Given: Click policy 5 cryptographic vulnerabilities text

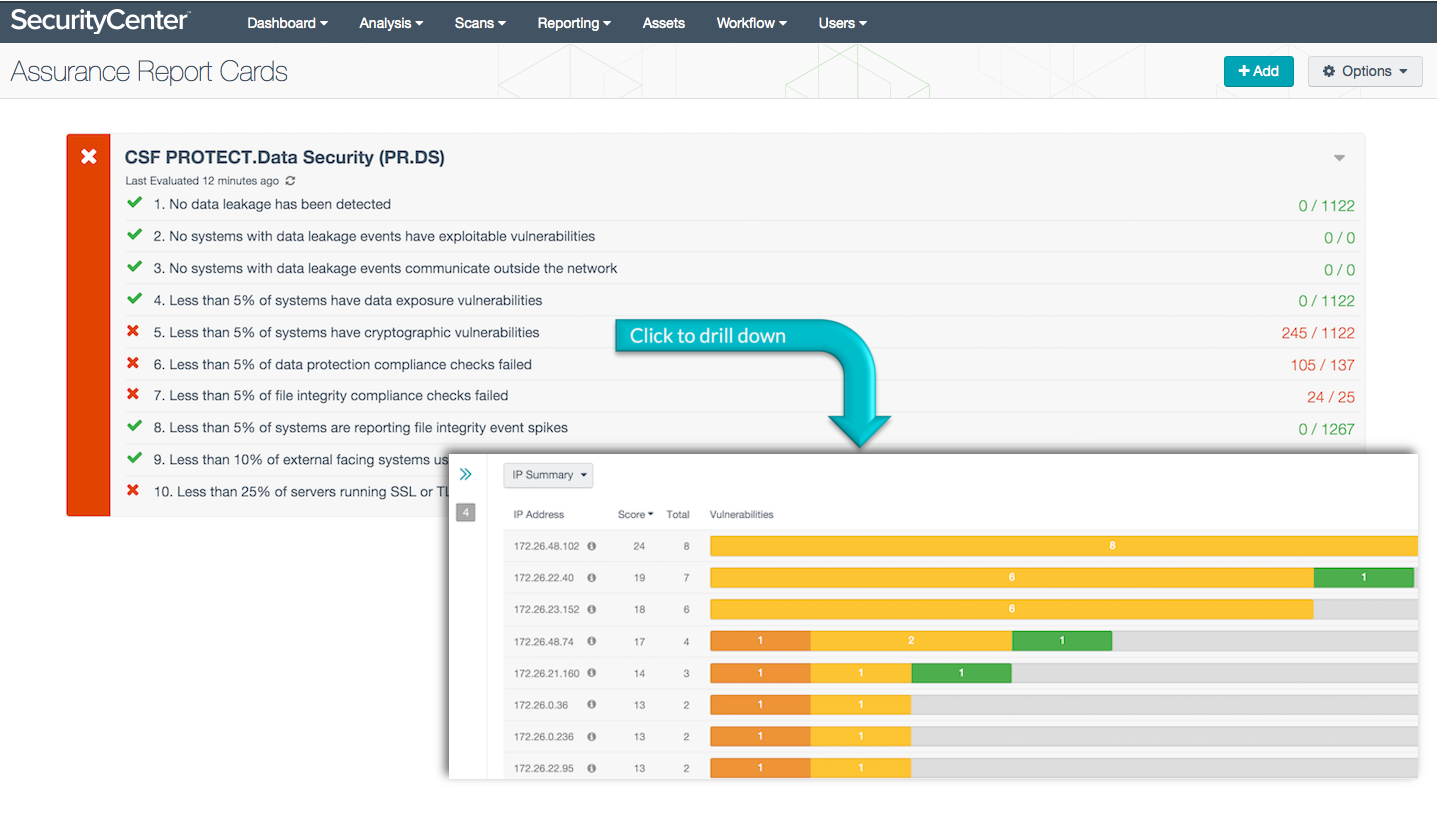Looking at the screenshot, I should click(346, 332).
